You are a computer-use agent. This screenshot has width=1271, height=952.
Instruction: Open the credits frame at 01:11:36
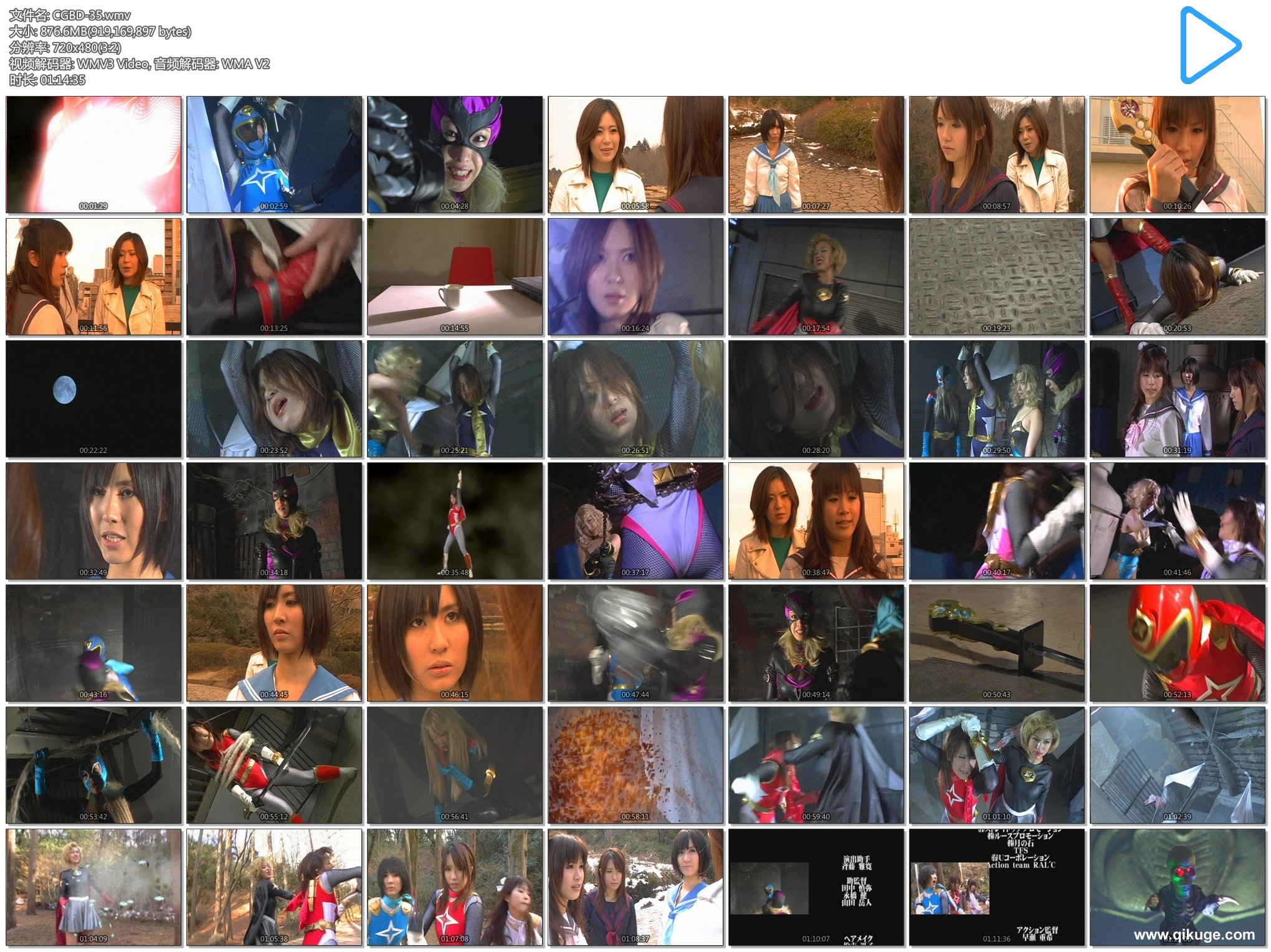pyautogui.click(x=996, y=887)
